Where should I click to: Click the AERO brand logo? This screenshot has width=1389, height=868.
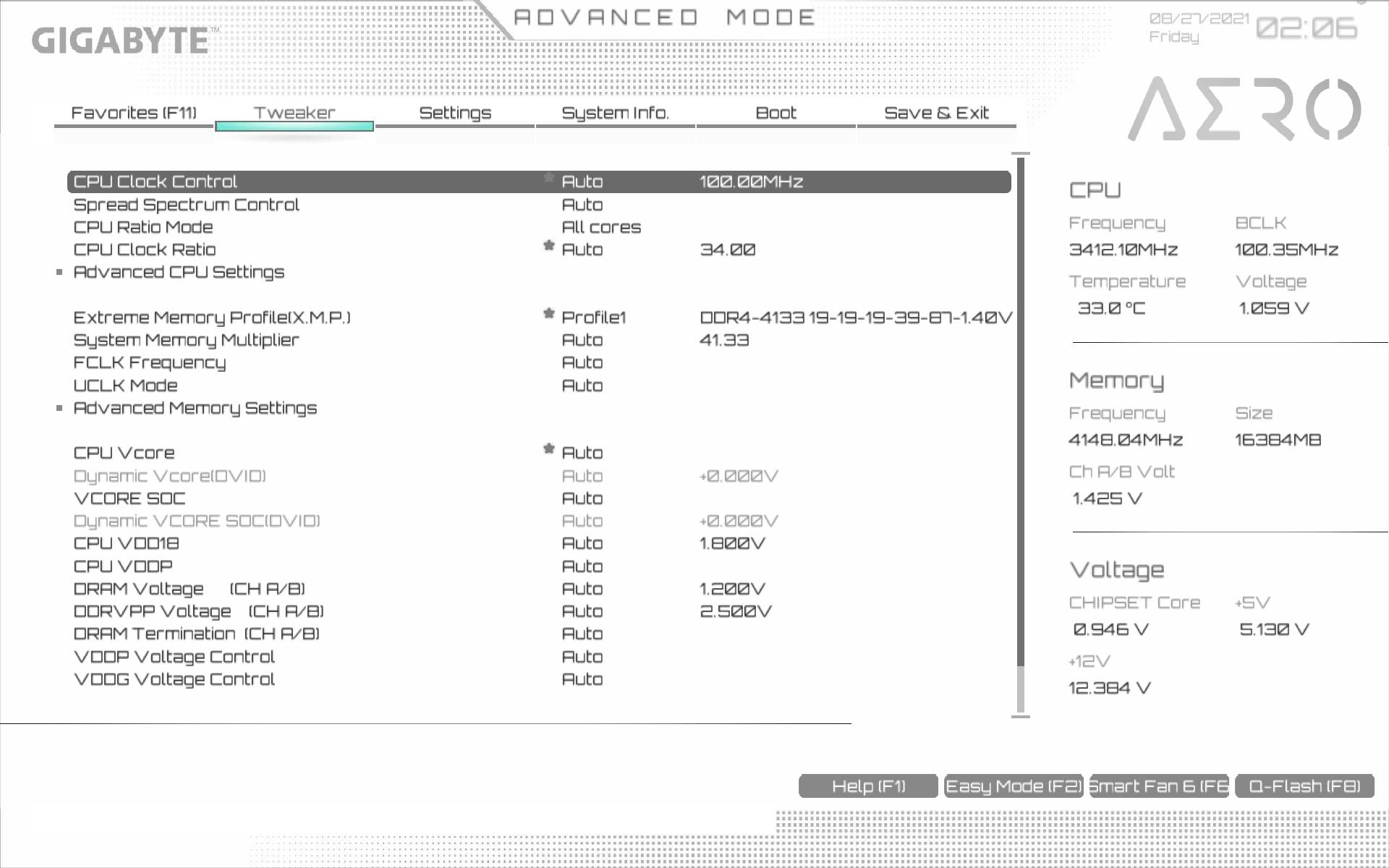(1244, 110)
